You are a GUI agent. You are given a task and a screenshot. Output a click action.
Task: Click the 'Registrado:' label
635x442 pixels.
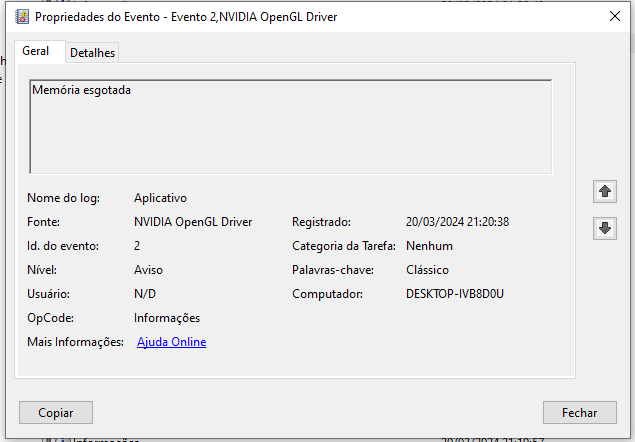coord(322,222)
